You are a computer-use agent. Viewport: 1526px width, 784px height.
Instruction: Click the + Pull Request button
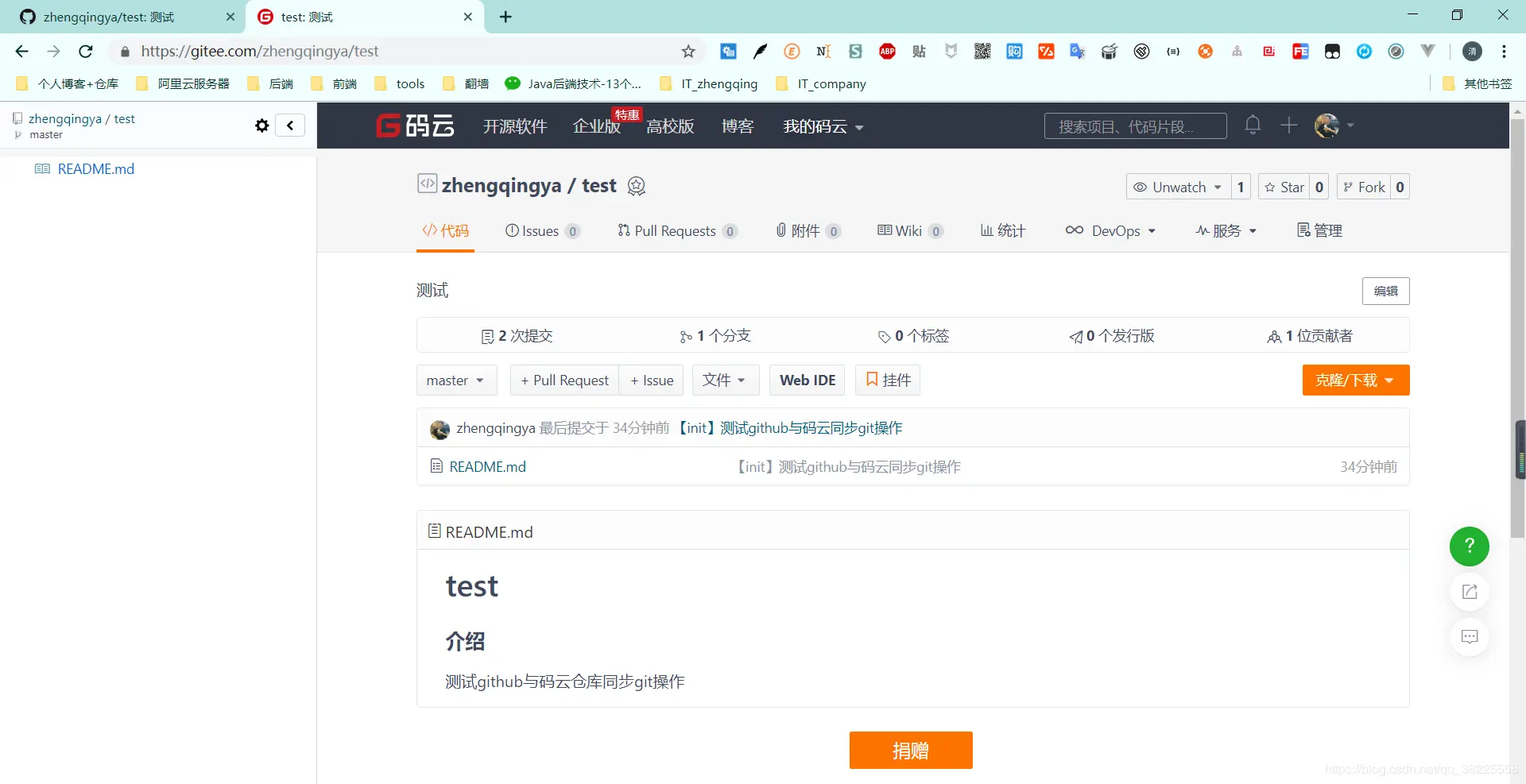(x=564, y=380)
